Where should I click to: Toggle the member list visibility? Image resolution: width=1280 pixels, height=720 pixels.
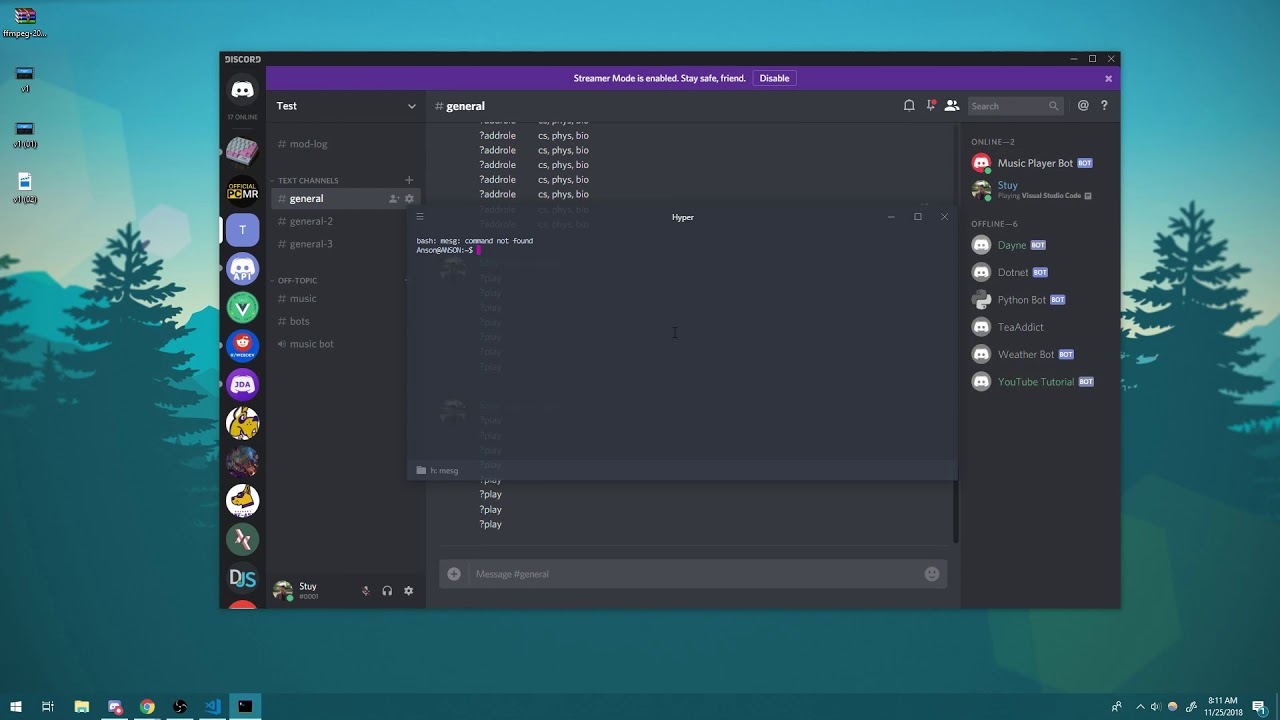(x=952, y=106)
